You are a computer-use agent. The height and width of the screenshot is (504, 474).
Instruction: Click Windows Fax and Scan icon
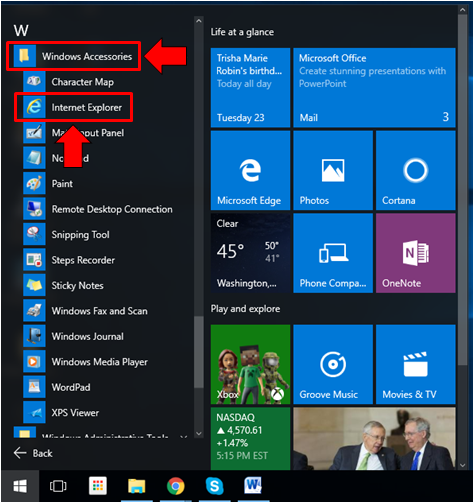click(34, 311)
